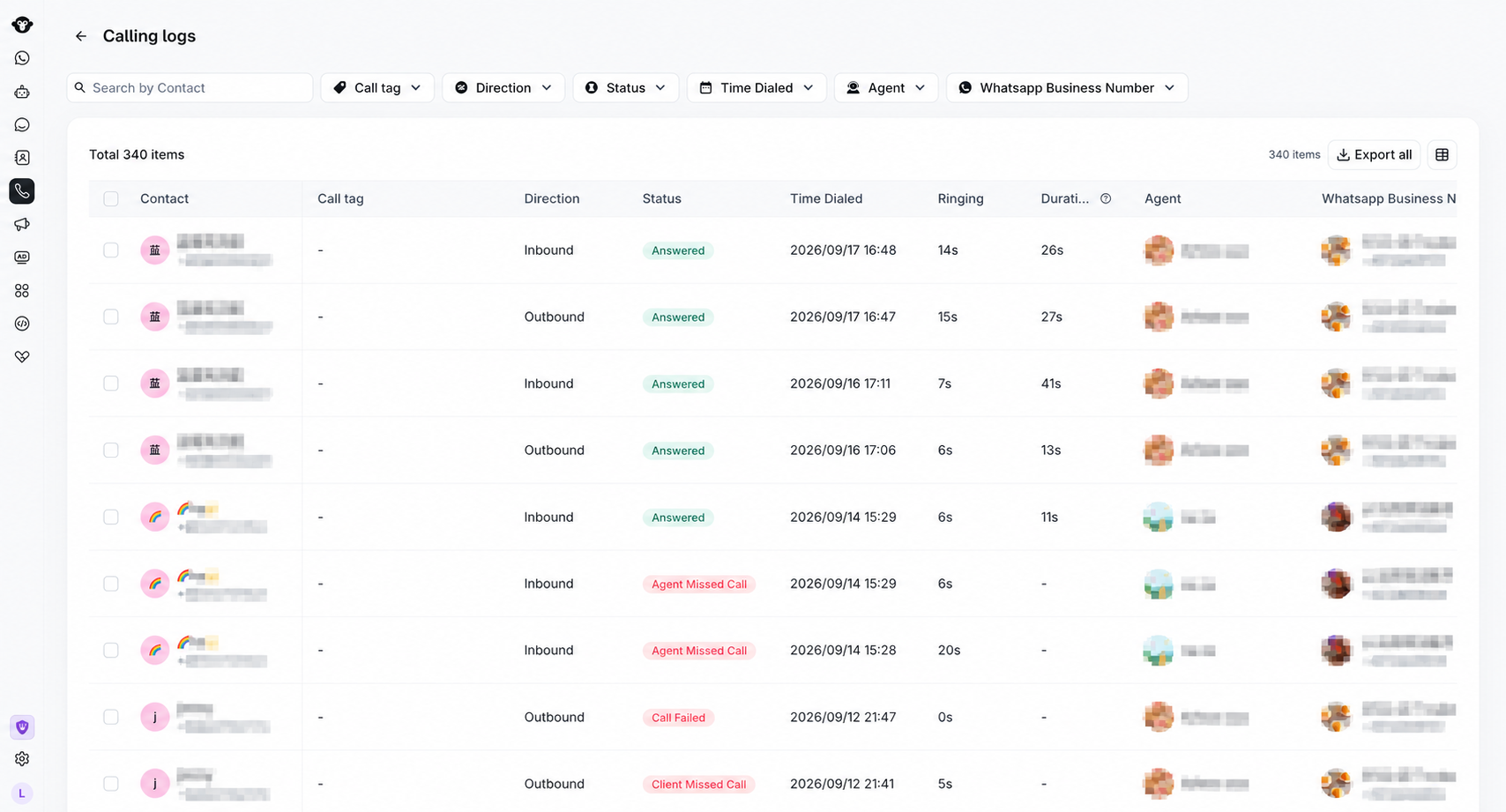
Task: Click the Time Dialed column header
Action: coord(826,198)
